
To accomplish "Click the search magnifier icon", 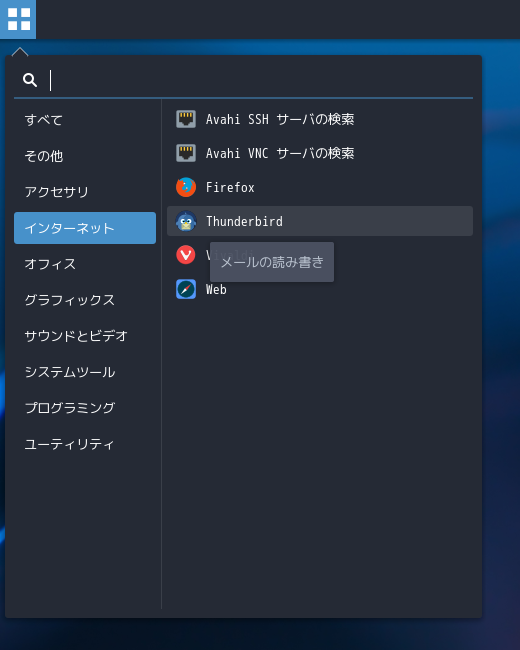I will pos(30,80).
